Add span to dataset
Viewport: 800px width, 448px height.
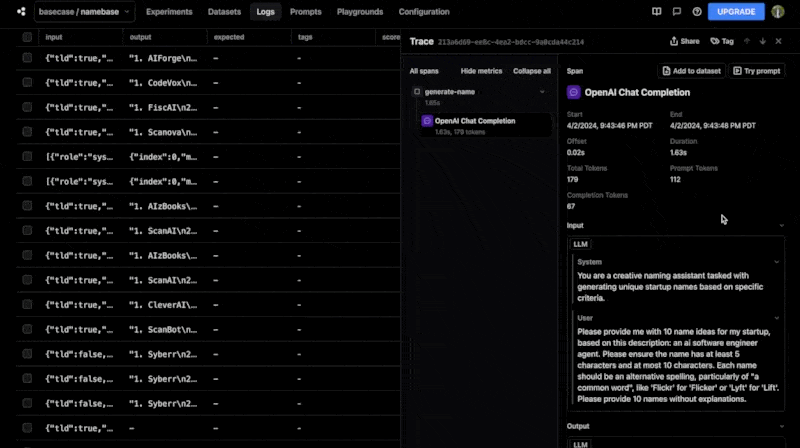691,71
